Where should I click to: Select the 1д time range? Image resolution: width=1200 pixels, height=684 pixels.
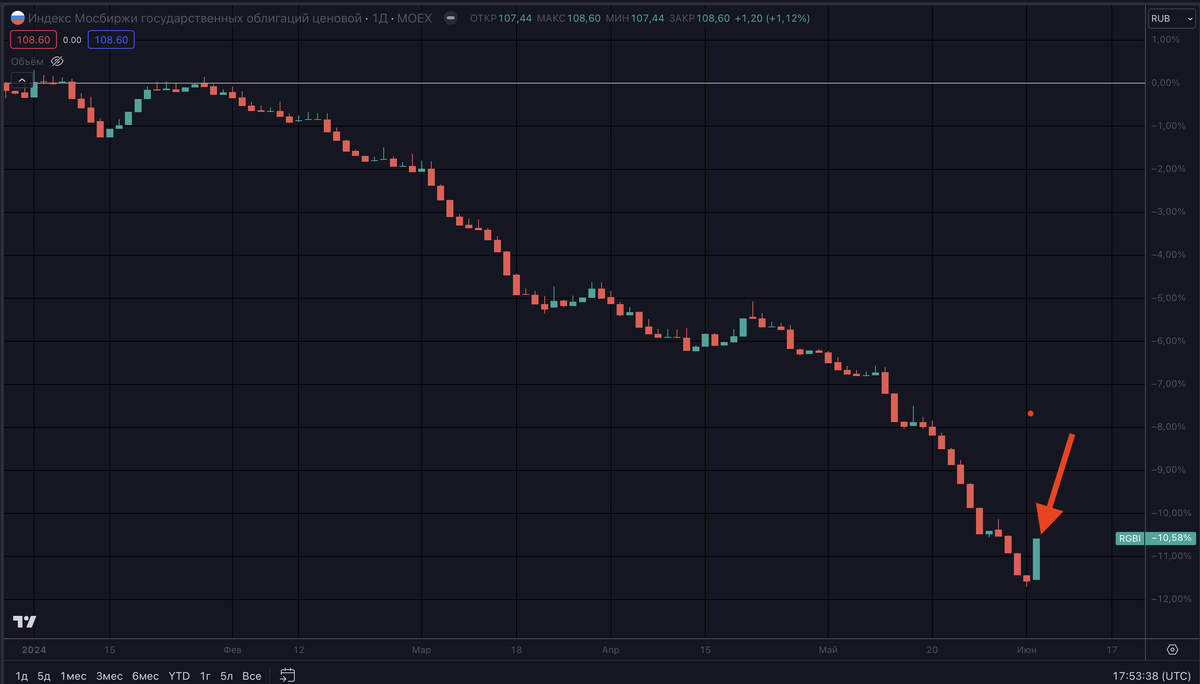click(x=22, y=676)
